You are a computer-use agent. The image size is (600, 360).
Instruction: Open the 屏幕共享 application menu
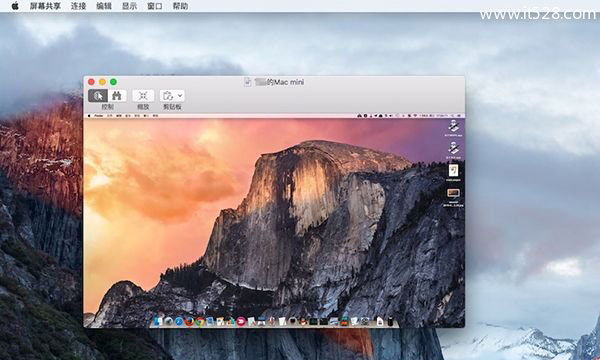[45, 6]
